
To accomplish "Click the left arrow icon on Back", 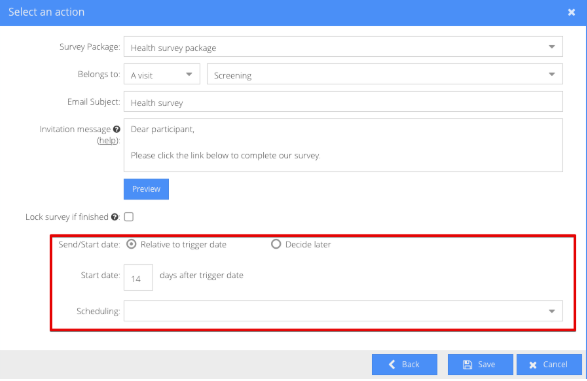I will [x=392, y=364].
